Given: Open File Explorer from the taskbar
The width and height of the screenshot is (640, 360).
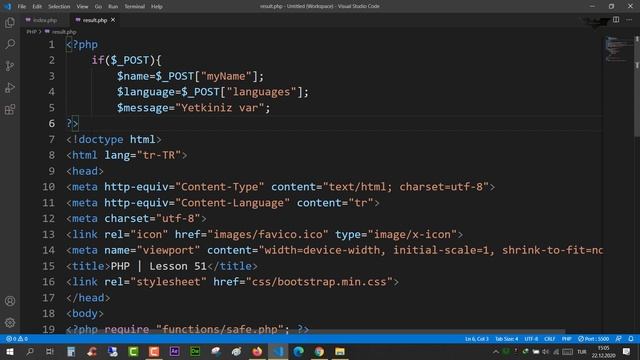Looking at the screenshot, I should (340, 351).
